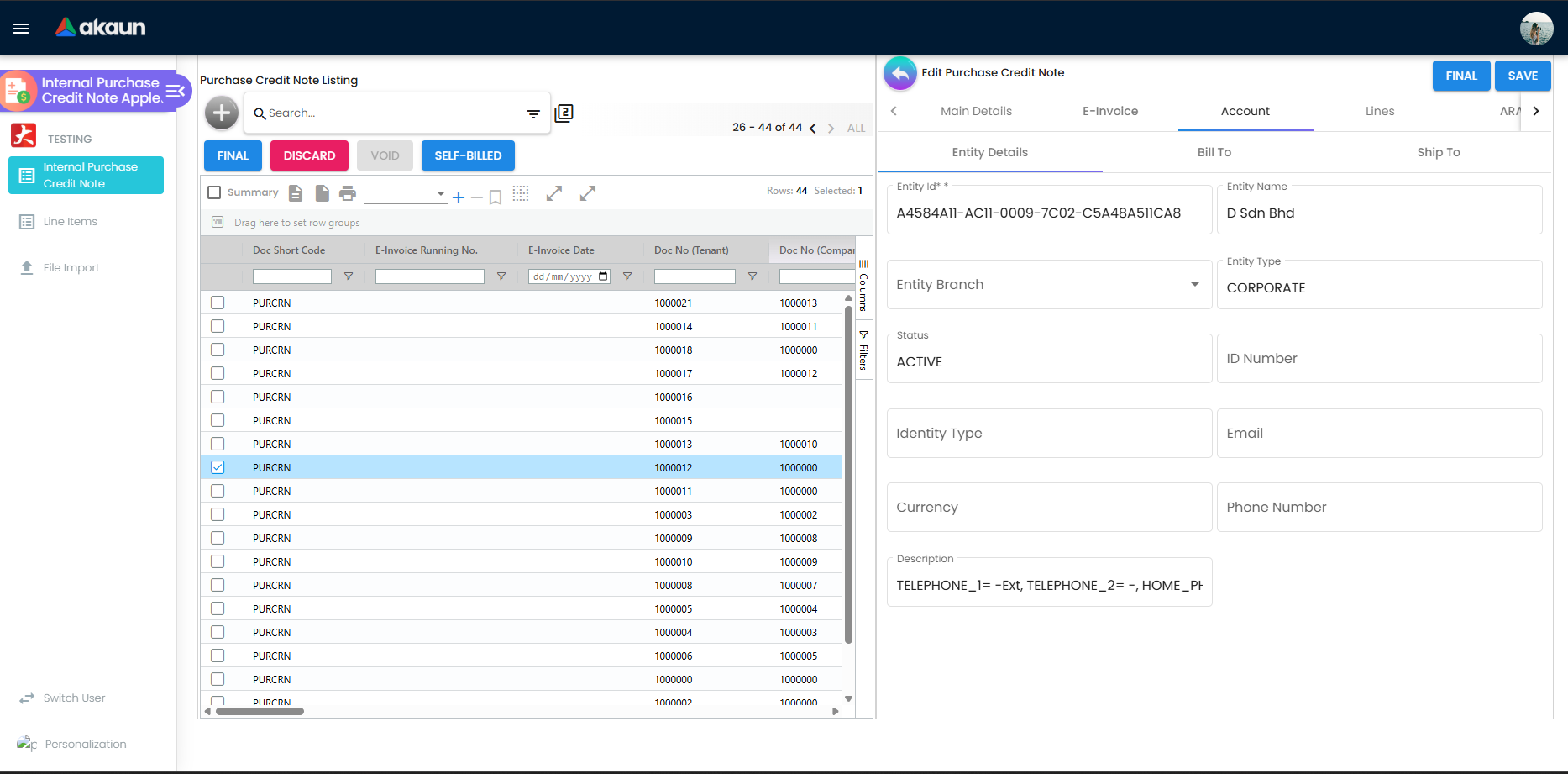Screen dimensions: 1568x774
Task: Click the back arrow in Edit panel
Action: click(x=900, y=74)
